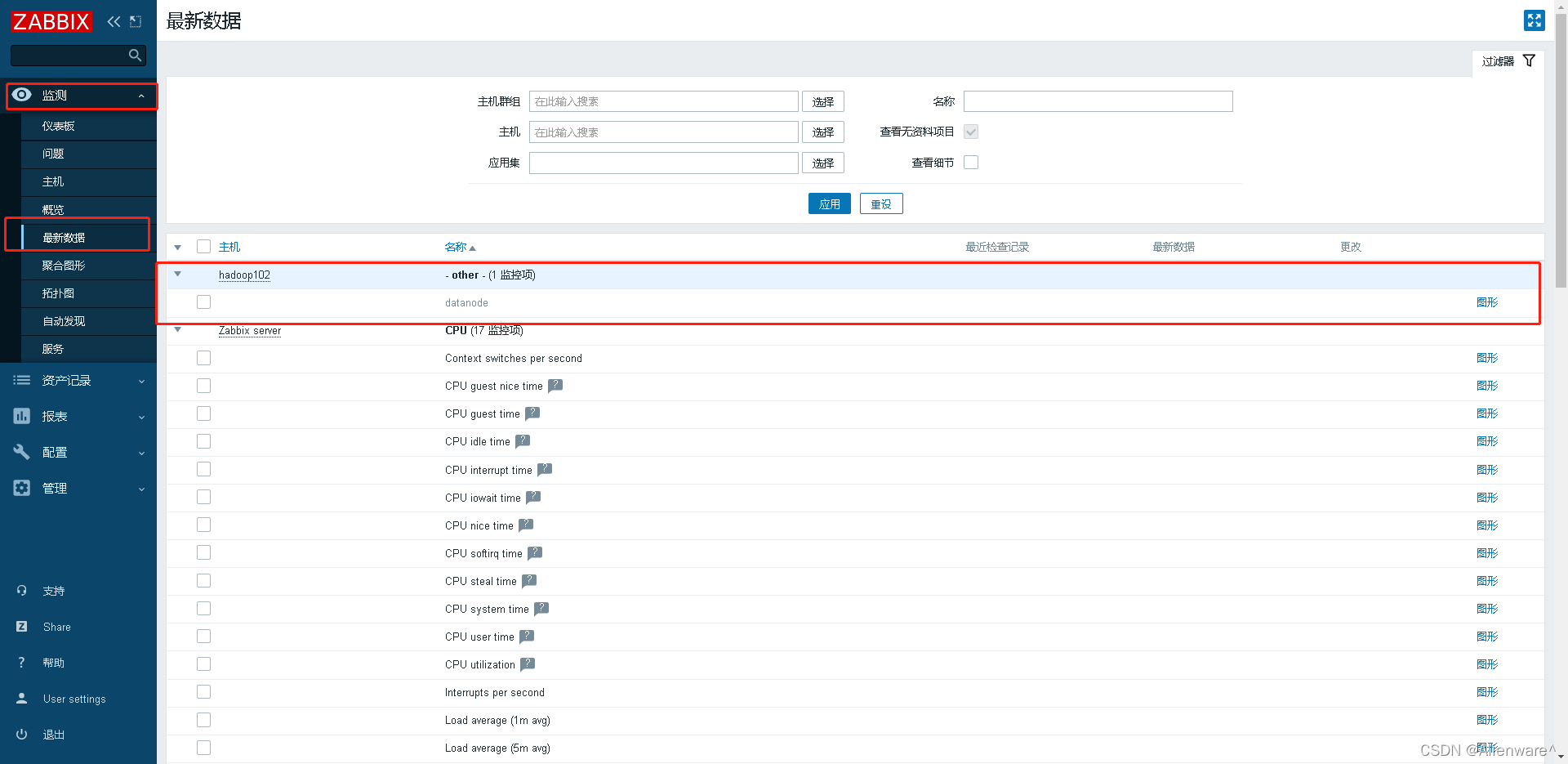
Task: Open 图形 link for datanode
Action: click(1487, 302)
